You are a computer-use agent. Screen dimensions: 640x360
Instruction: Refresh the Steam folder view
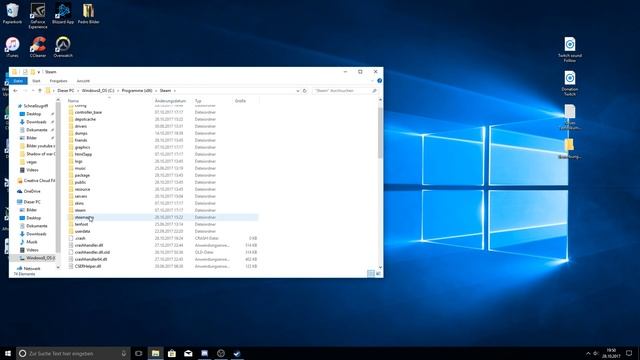click(x=304, y=91)
